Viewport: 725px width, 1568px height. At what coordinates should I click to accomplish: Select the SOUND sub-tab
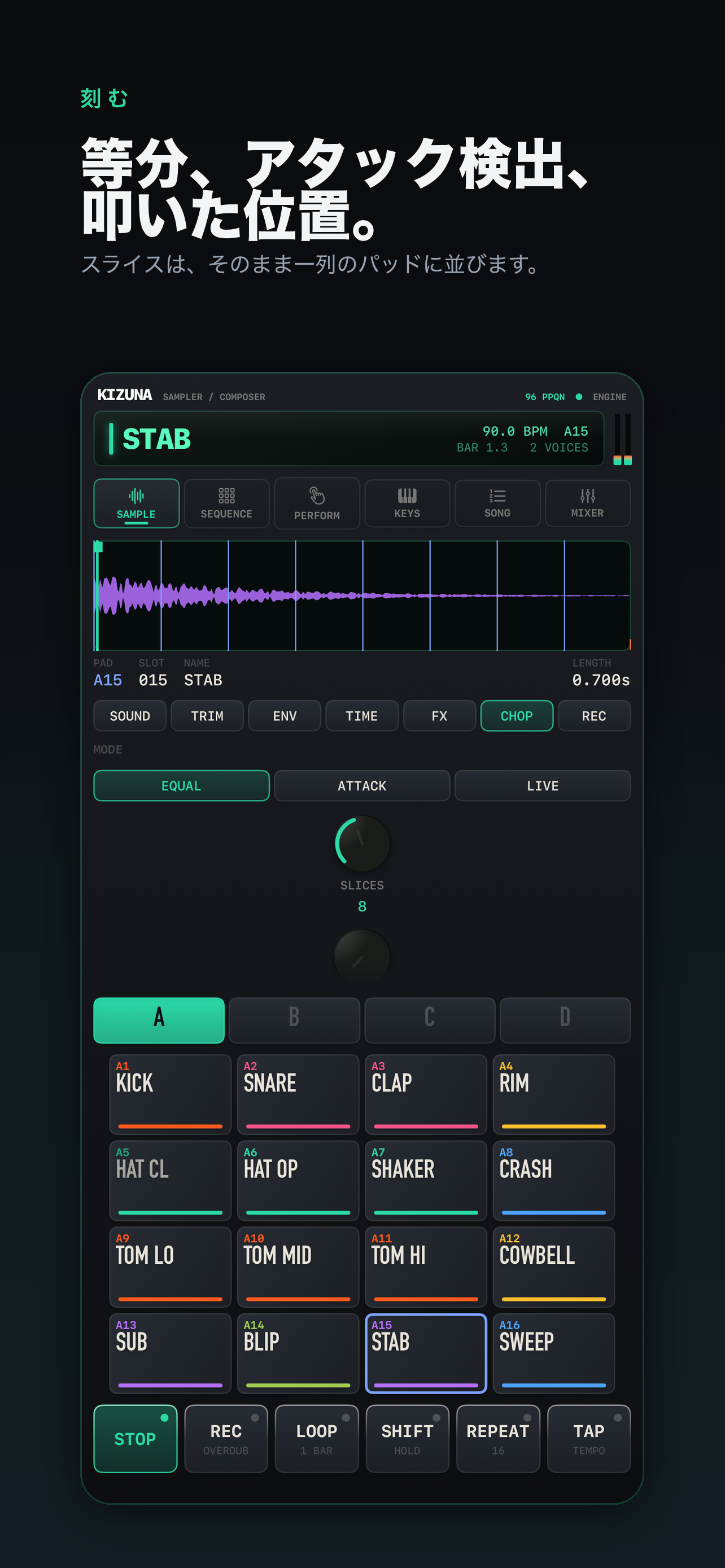130,716
